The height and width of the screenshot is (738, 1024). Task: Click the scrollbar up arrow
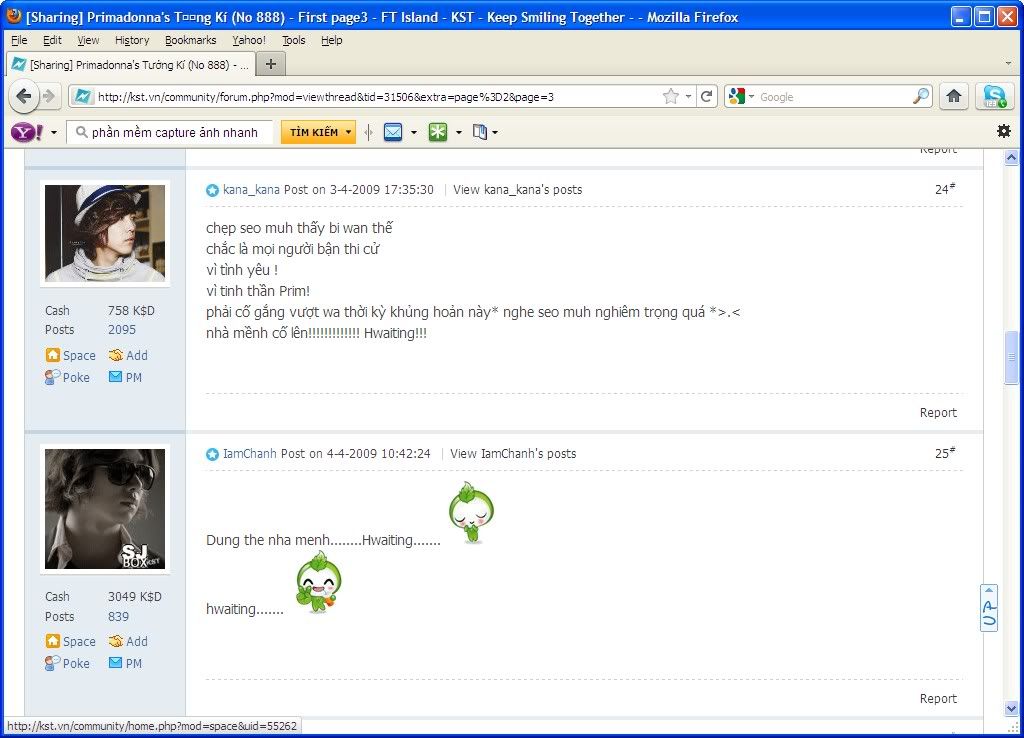1012,157
